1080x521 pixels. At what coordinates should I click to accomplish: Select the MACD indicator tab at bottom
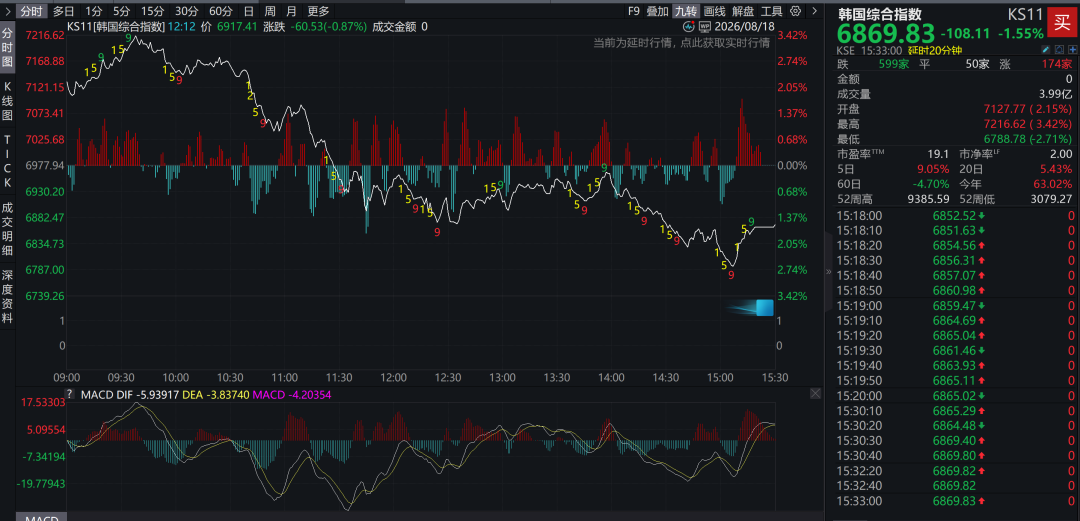(41, 517)
